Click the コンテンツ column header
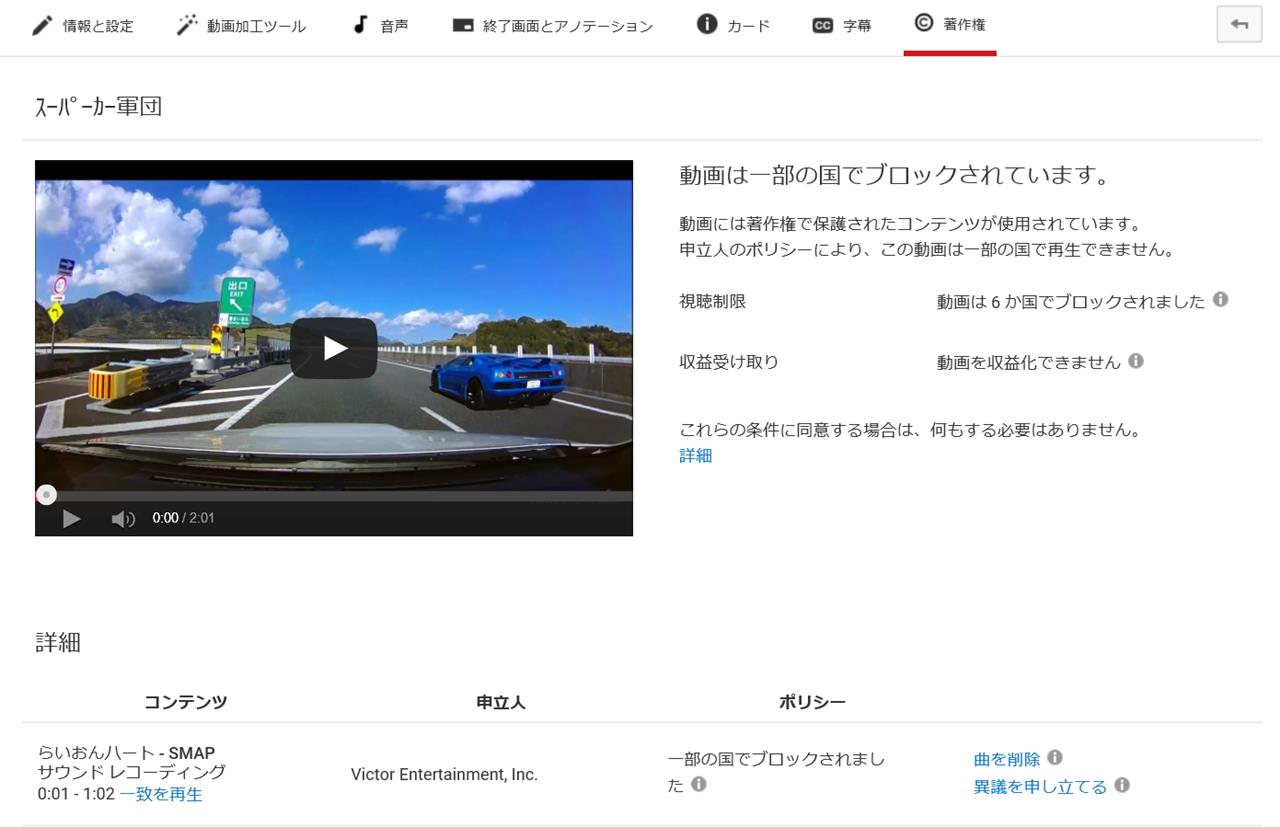The width and height of the screenshot is (1280, 827). click(185, 702)
